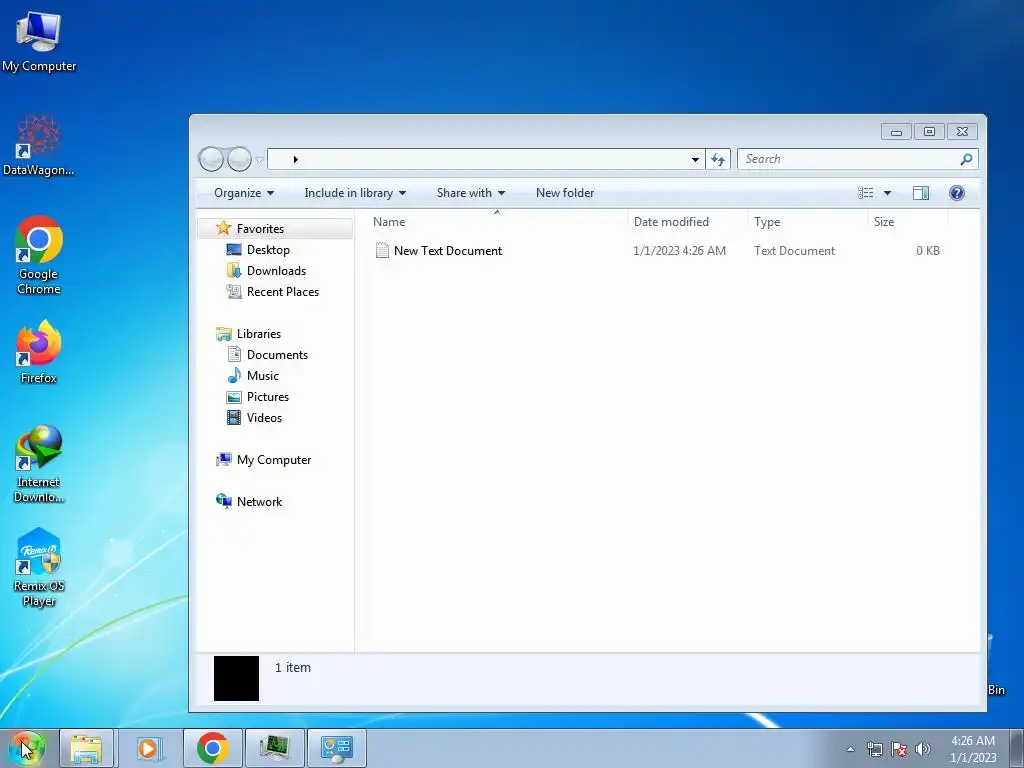Show hidden system tray icons
Screen dimensions: 1024x768
[850, 749]
